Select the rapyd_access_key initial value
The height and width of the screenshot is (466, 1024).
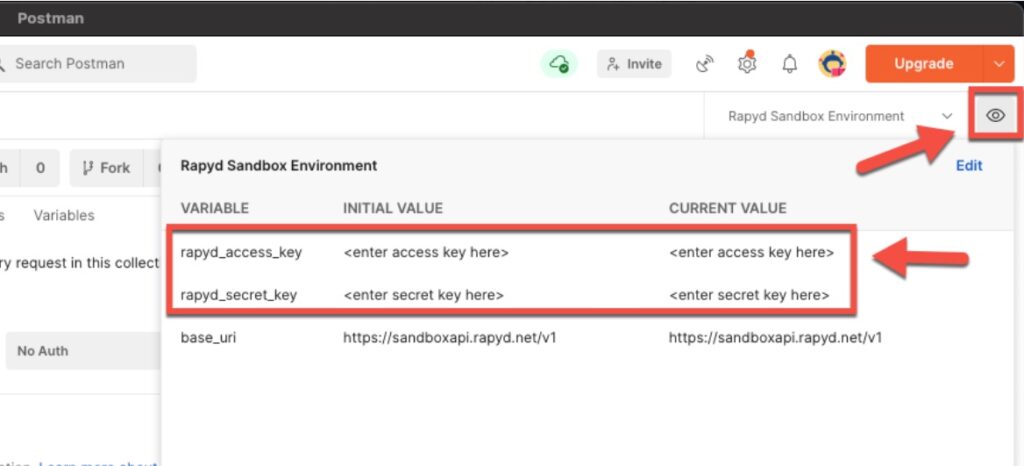426,253
